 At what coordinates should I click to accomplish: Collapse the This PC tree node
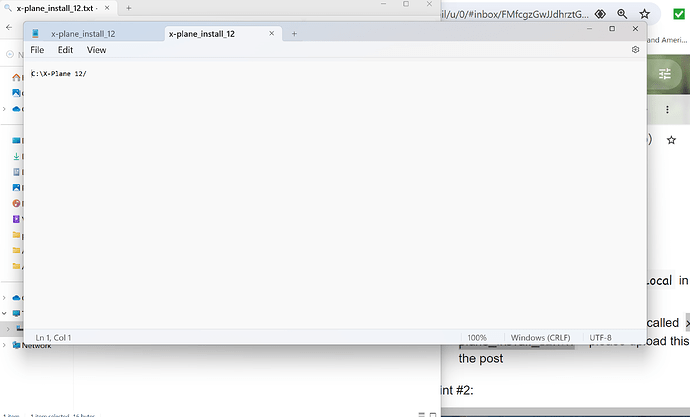click(x=4, y=313)
